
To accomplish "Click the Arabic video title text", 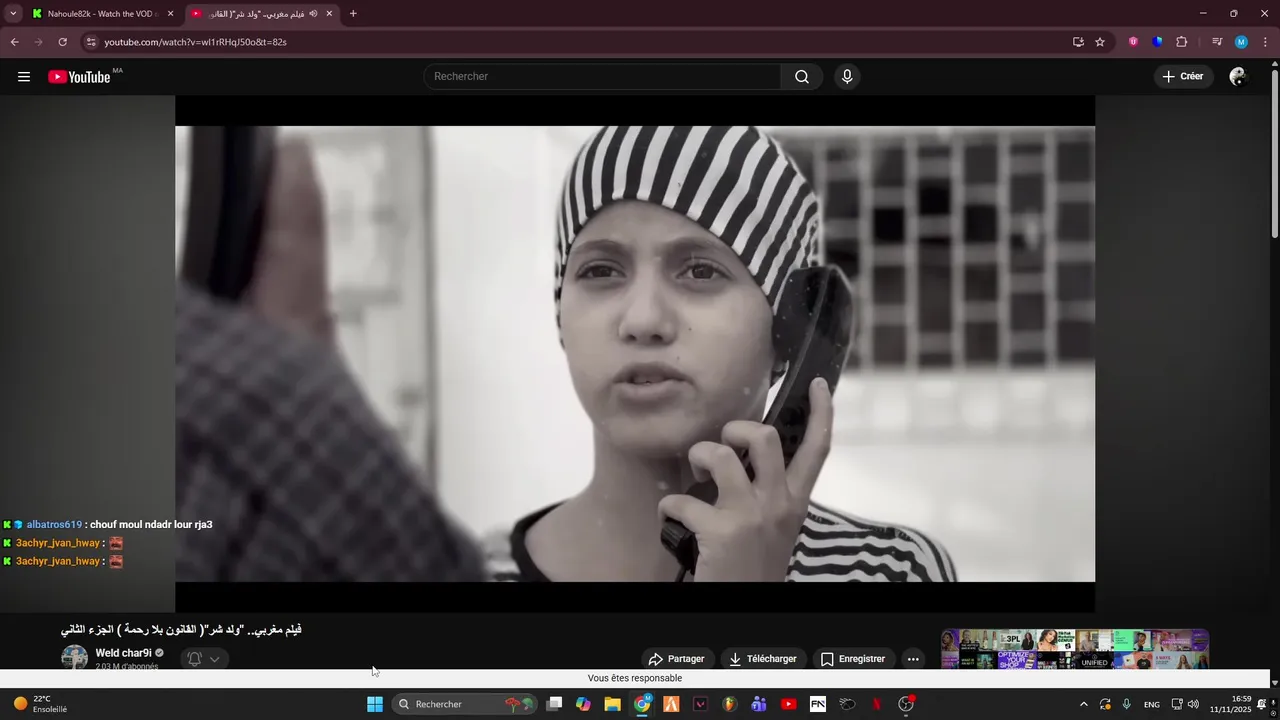I will (181, 630).
